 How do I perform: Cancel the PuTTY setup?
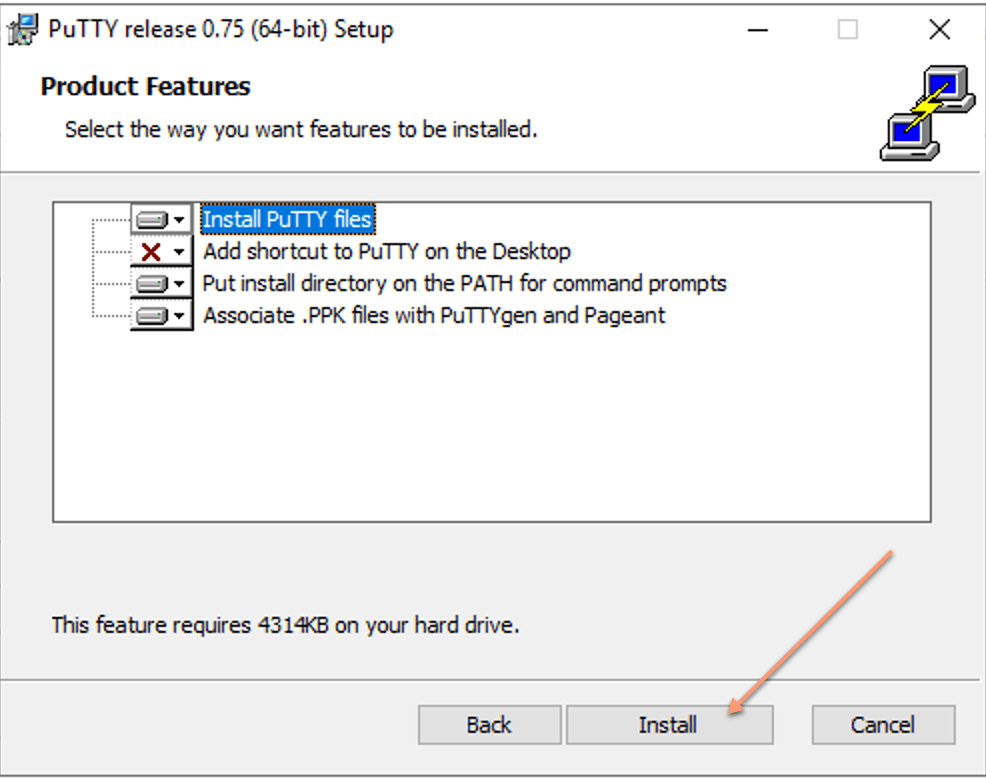[883, 725]
